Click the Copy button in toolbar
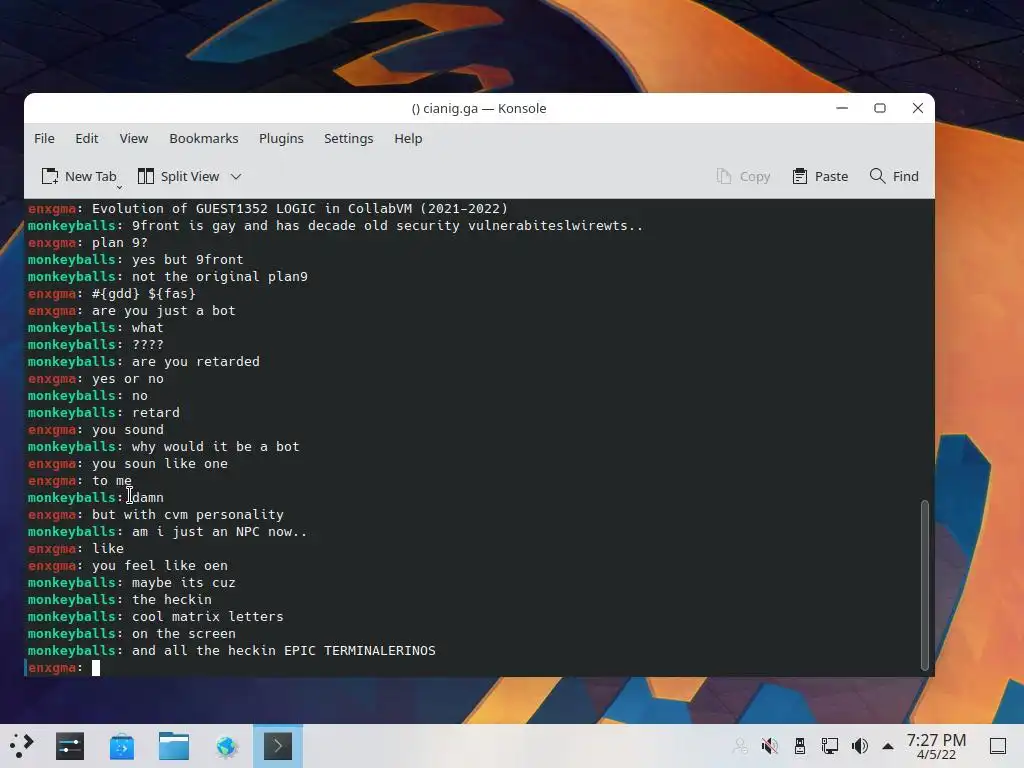Viewport: 1024px width, 768px height. 743,176
